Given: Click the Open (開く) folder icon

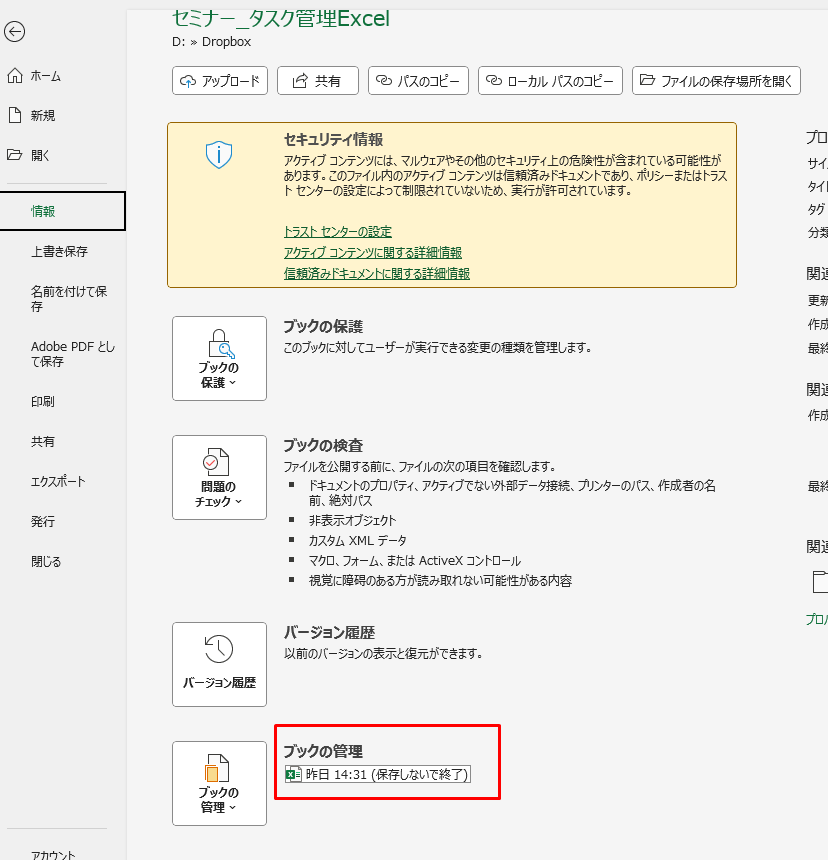Looking at the screenshot, I should click(x=14, y=156).
